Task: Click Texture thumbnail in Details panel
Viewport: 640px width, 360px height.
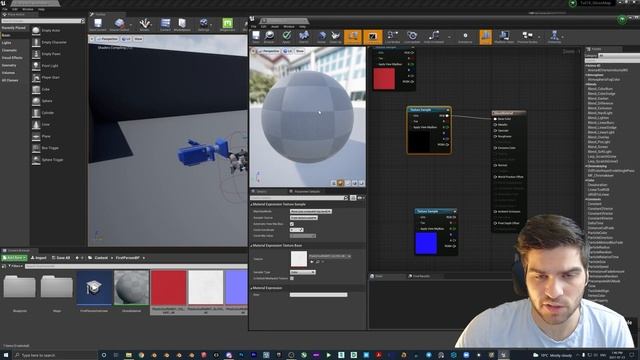Action: pos(298,259)
